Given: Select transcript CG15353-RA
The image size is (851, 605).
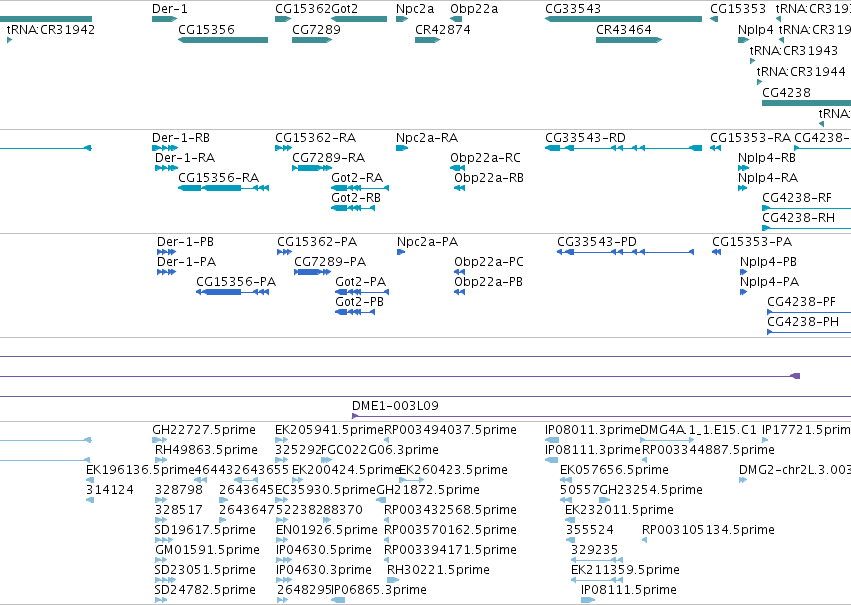Looking at the screenshot, I should click(716, 148).
